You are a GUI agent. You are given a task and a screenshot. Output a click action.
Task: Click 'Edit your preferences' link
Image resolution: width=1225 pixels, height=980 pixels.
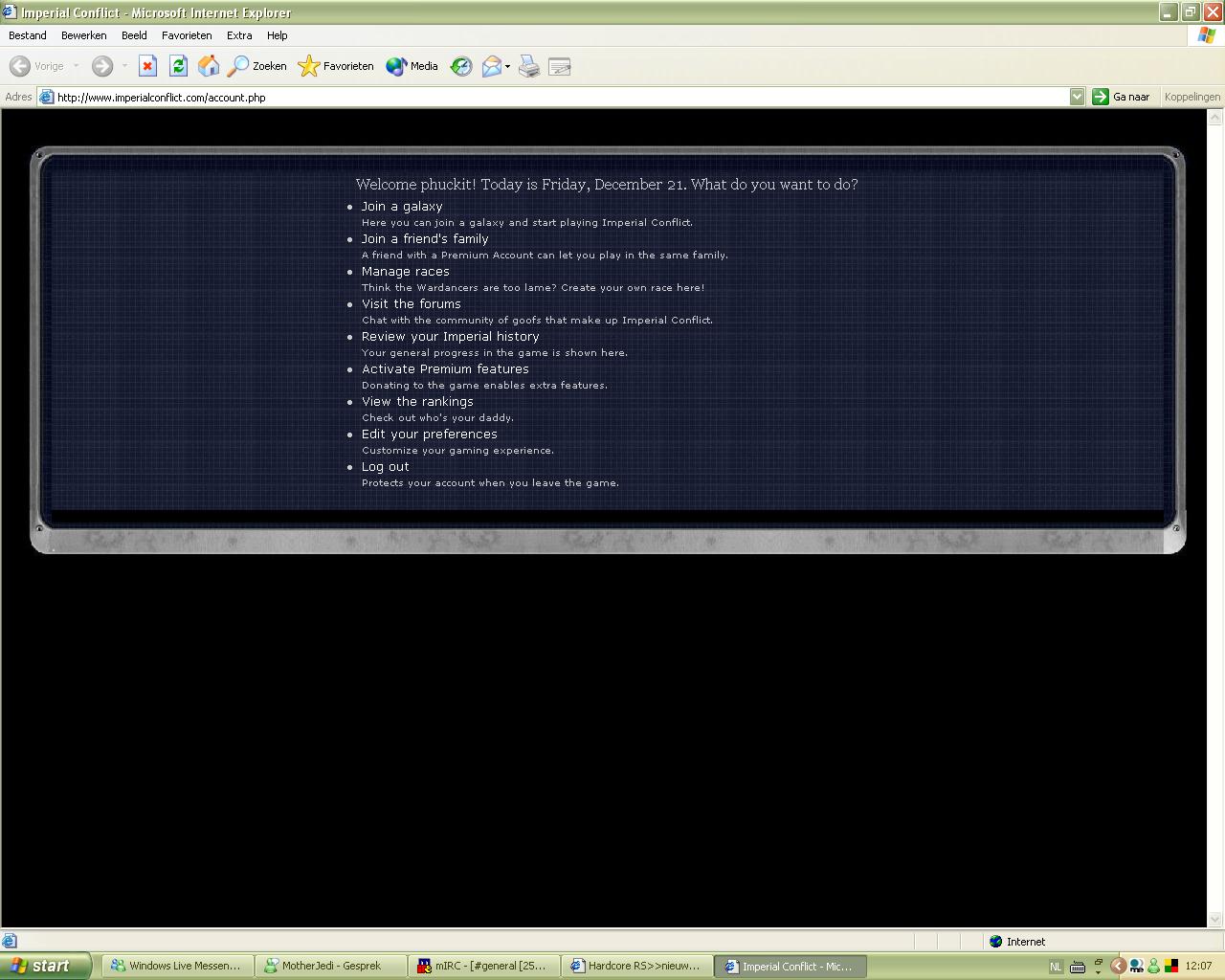[x=430, y=434]
